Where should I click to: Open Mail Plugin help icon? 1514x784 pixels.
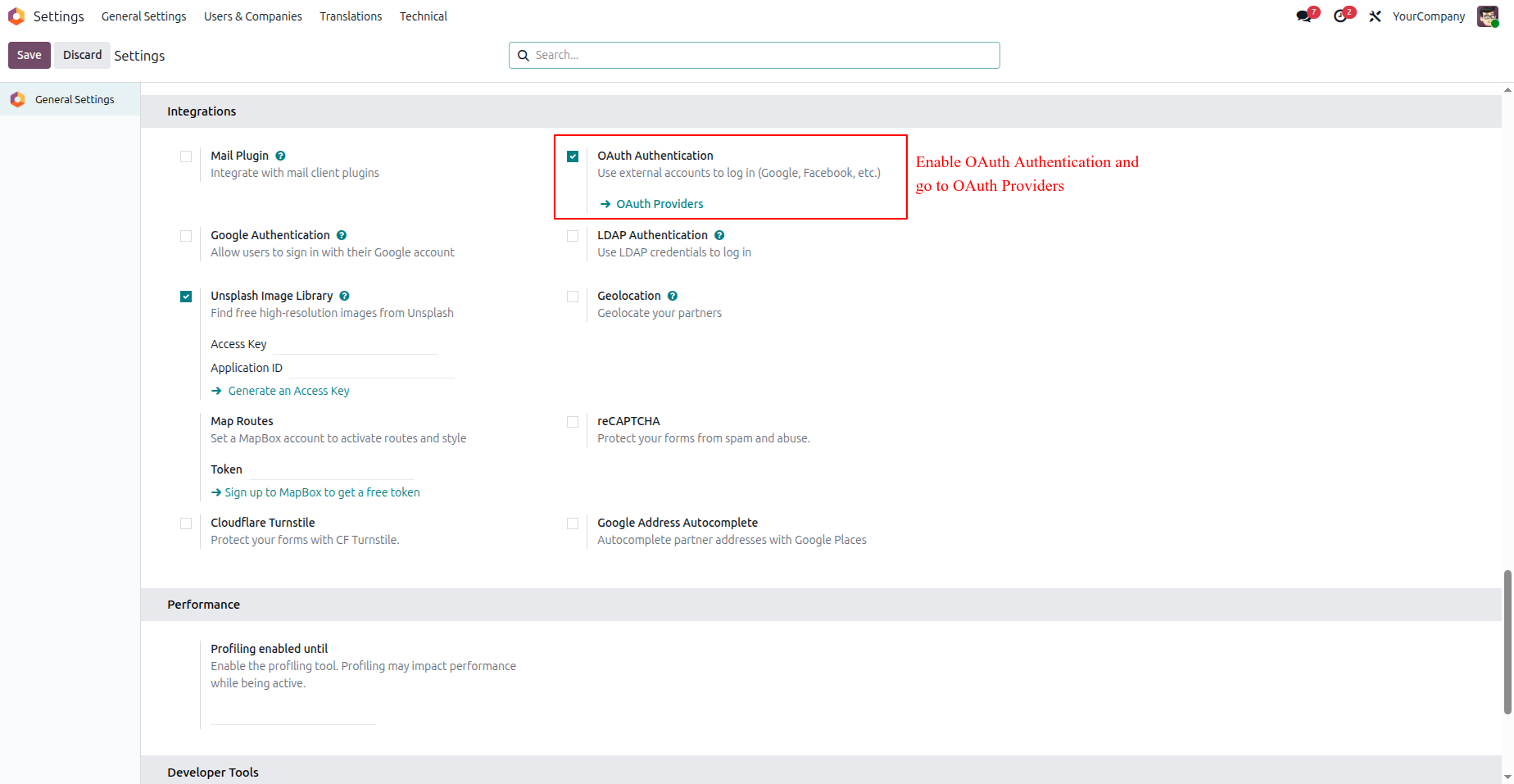tap(280, 156)
